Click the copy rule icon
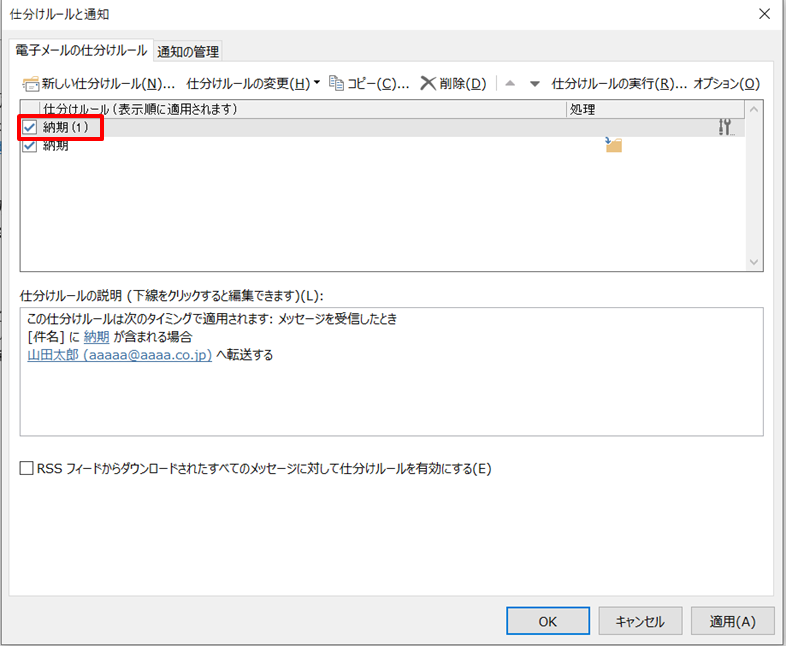786x646 pixels. [336, 83]
